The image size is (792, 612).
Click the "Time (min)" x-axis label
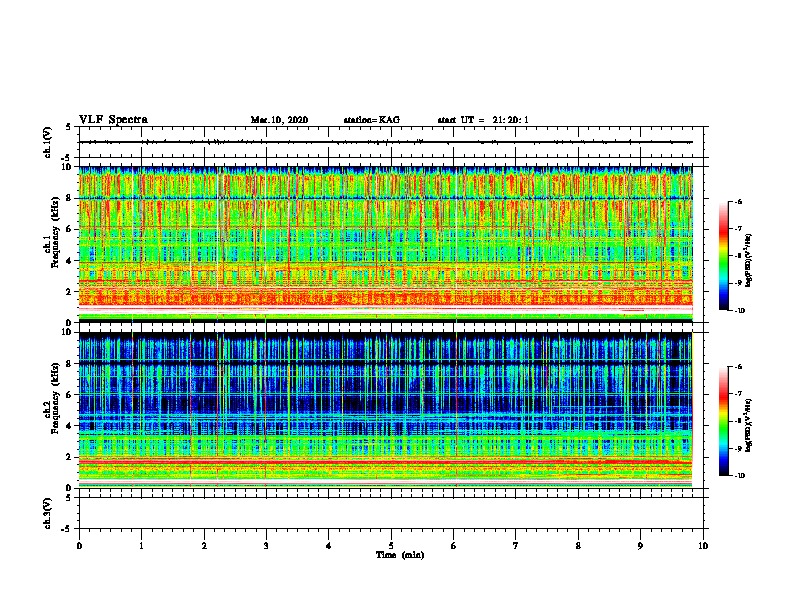pos(400,555)
